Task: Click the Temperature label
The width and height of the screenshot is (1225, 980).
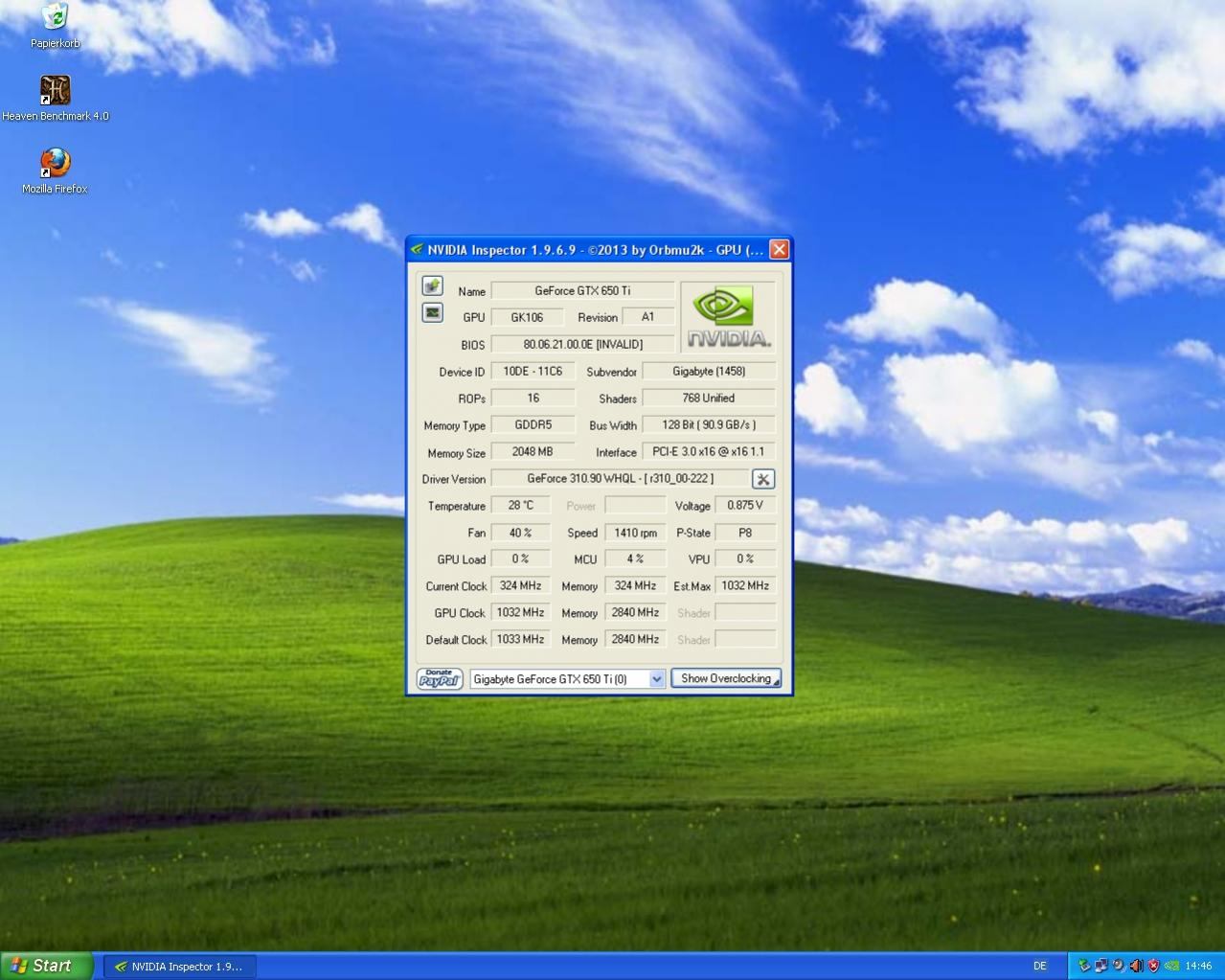Action: [x=457, y=506]
